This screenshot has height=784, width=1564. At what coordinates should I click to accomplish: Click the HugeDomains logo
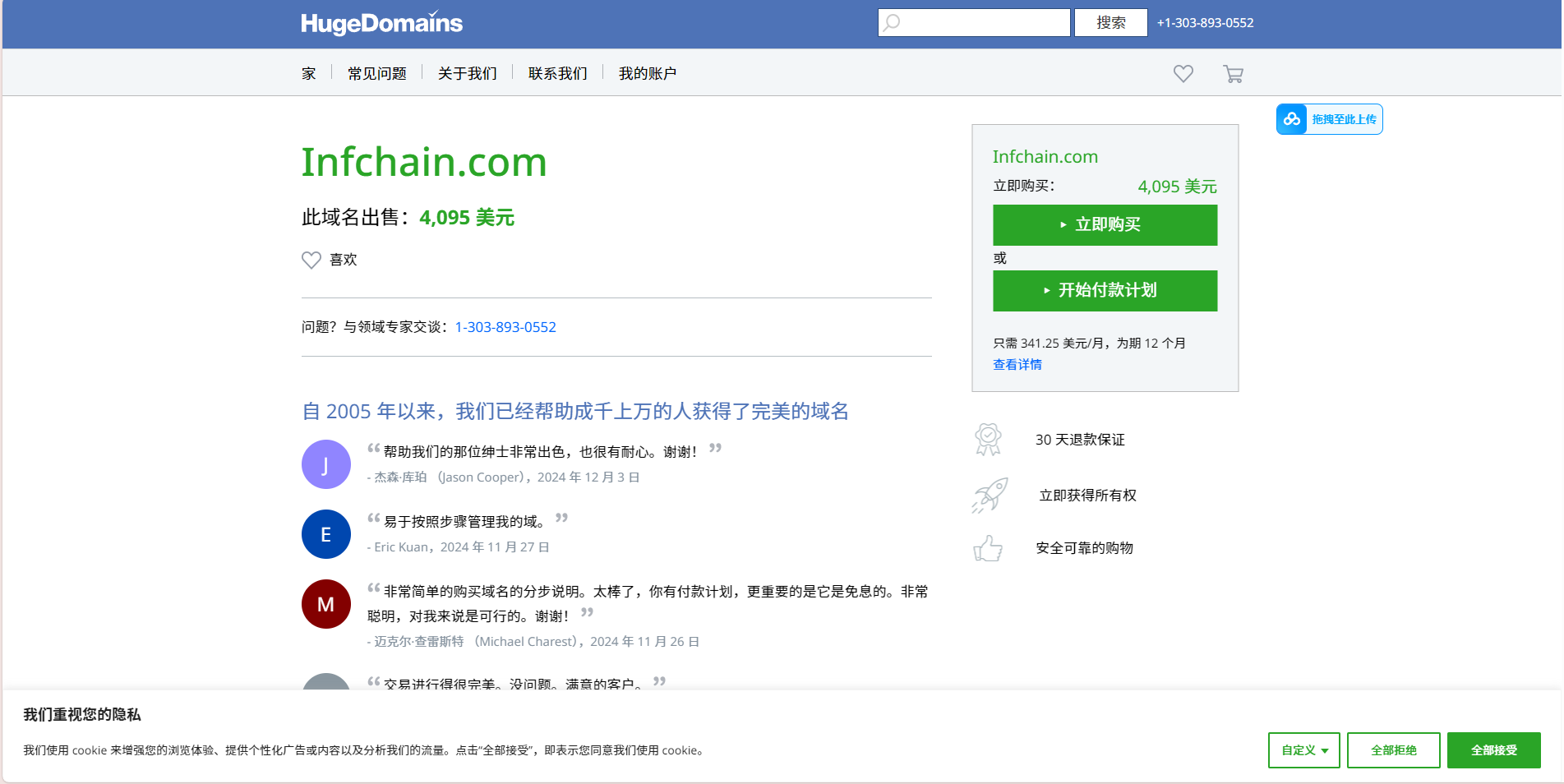381,22
